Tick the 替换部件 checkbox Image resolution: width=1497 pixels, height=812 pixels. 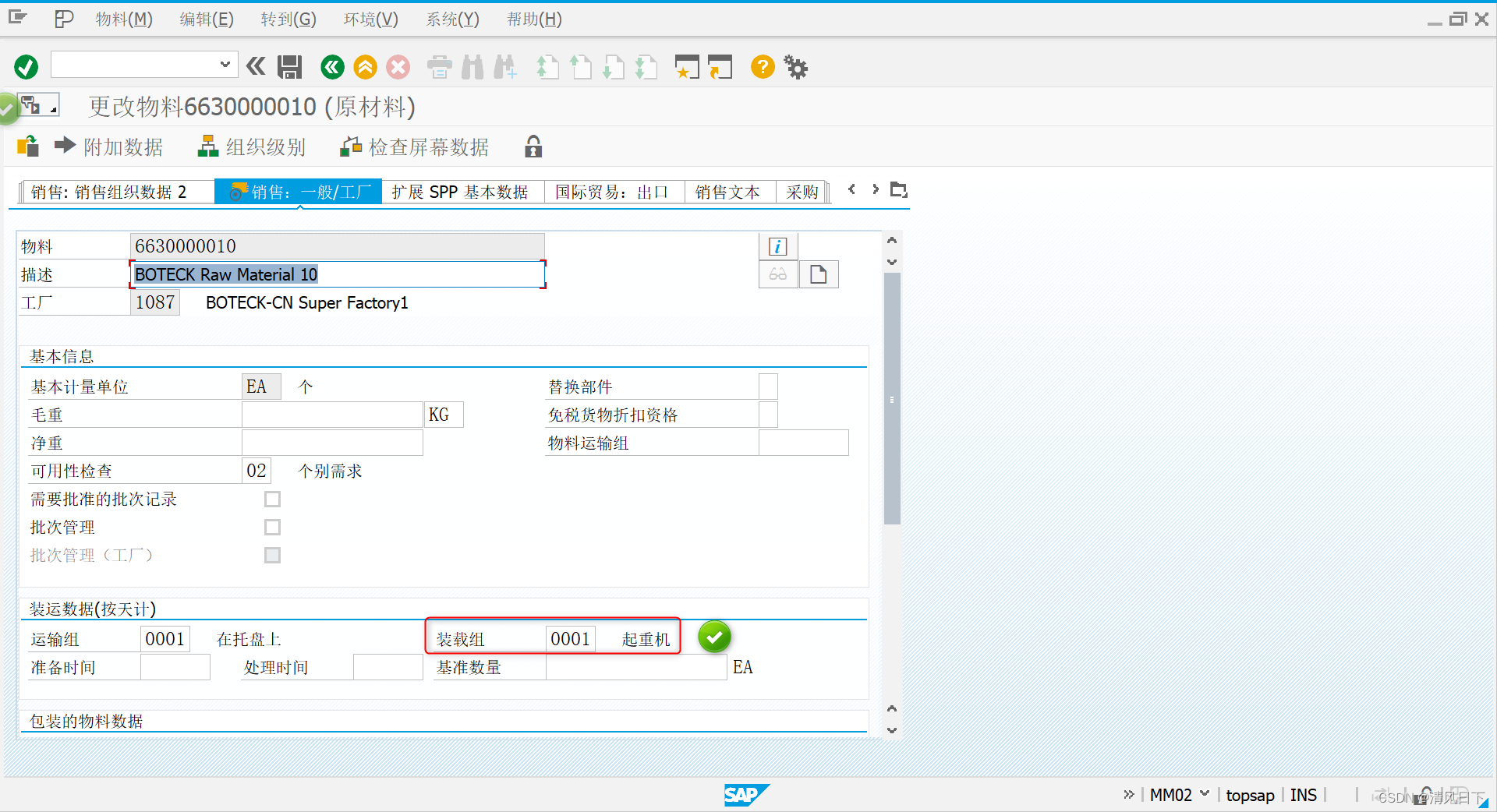(768, 387)
